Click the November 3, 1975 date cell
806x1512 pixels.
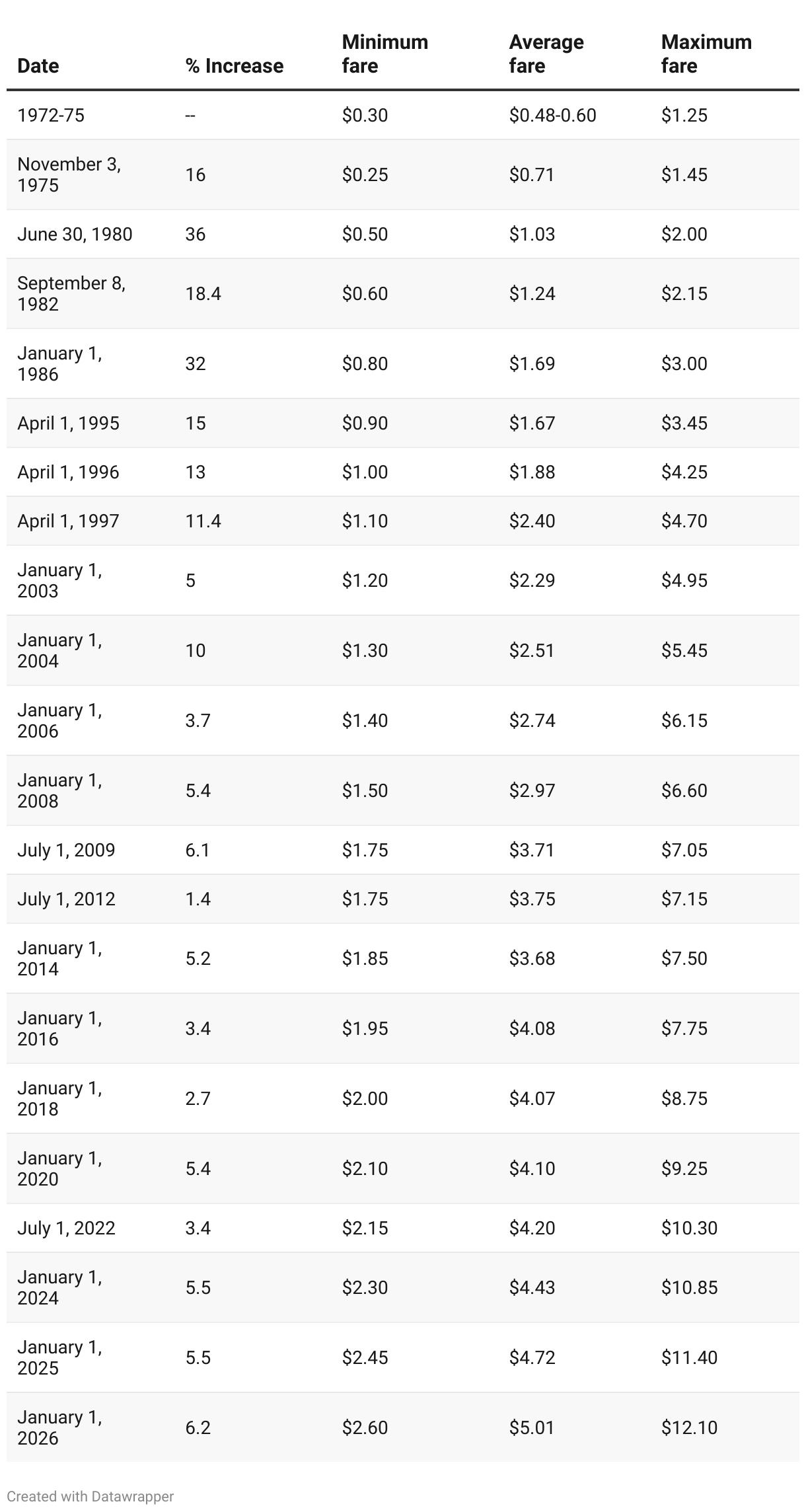[69, 174]
